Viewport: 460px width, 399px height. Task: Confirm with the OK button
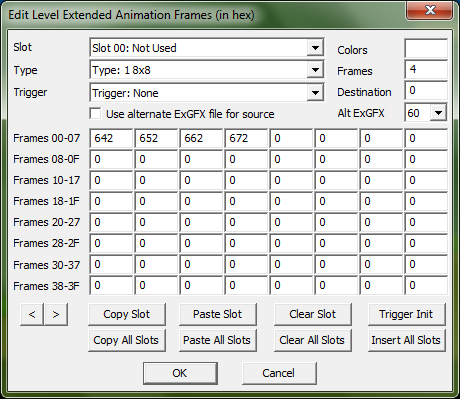(180, 373)
